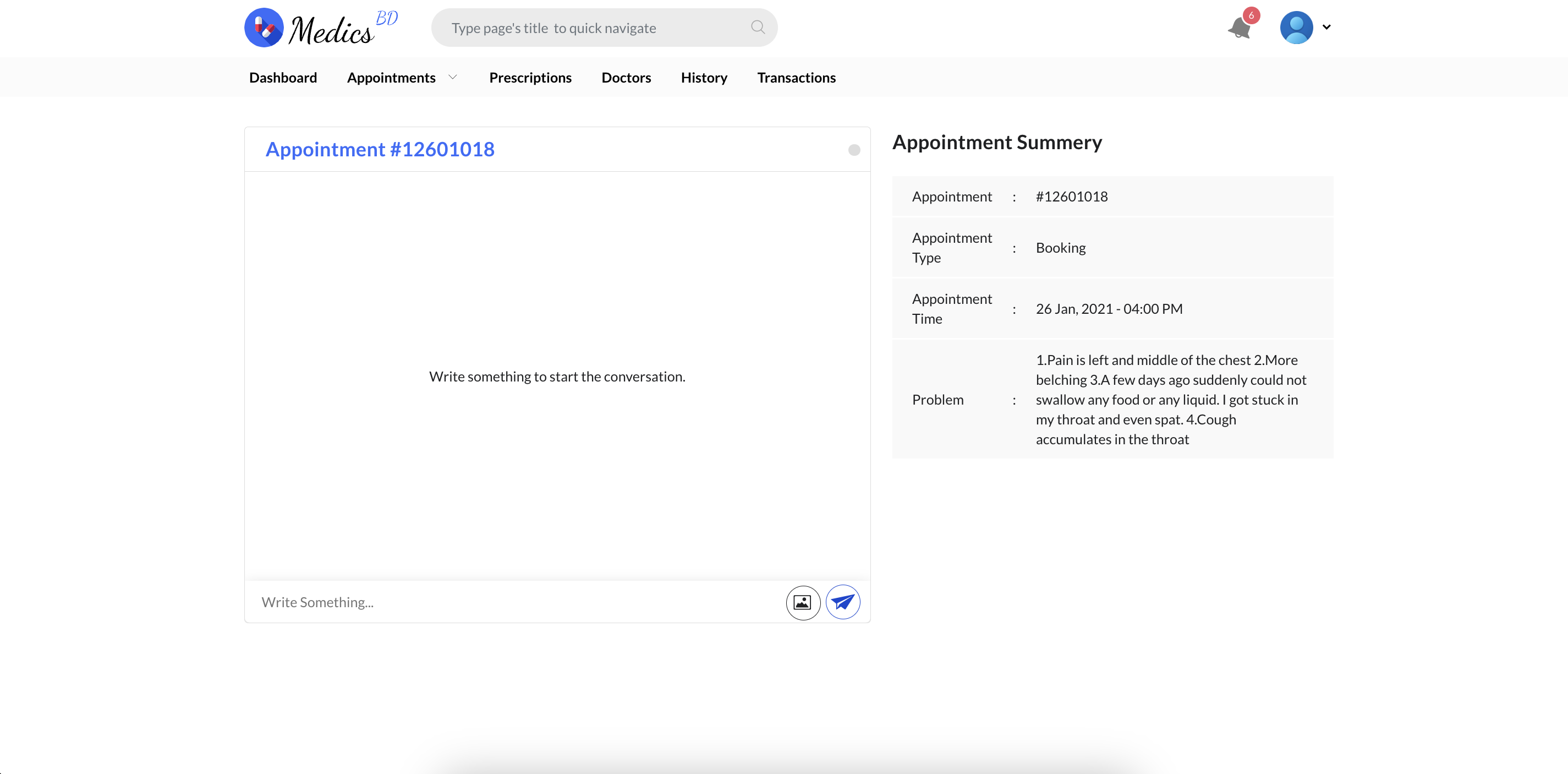Attach an image using the picture icon
Image resolution: width=1568 pixels, height=774 pixels.
pos(803,602)
